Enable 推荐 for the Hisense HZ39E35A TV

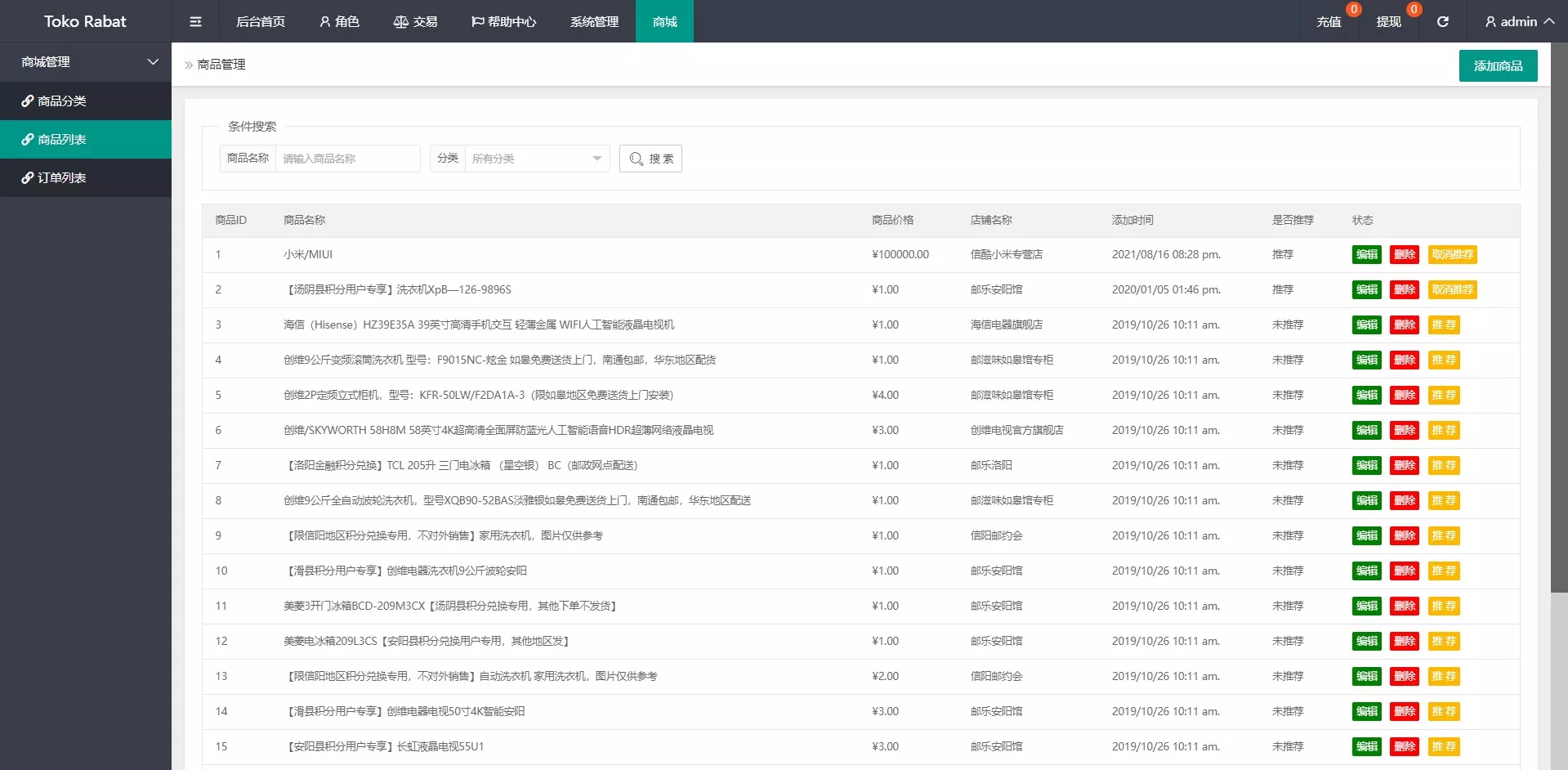1445,325
